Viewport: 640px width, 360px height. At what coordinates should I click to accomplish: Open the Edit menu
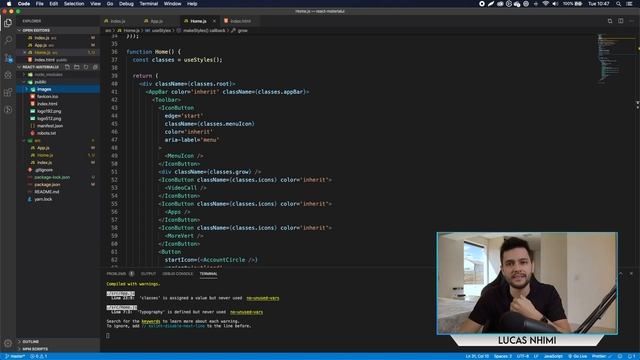(53, 4)
